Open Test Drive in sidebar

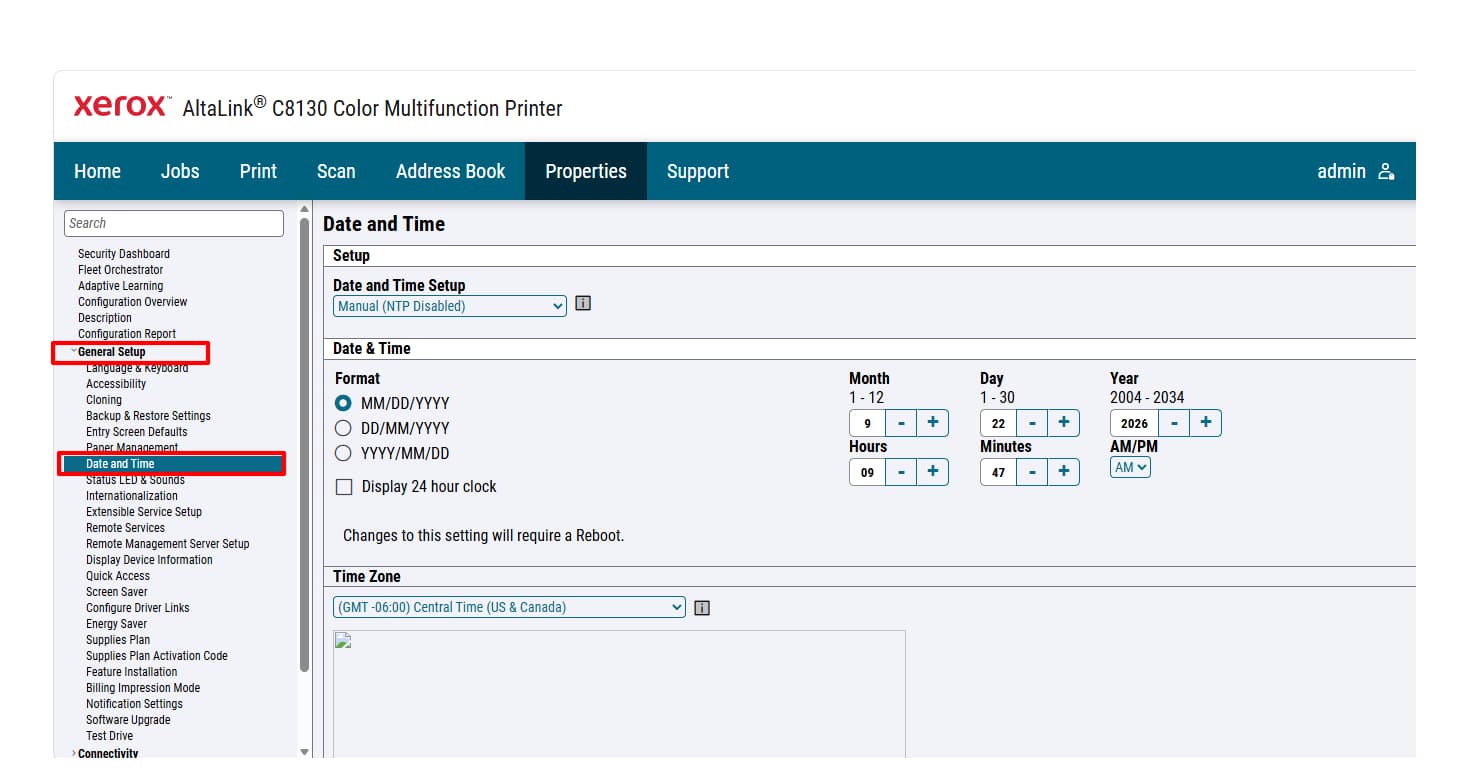tap(109, 736)
